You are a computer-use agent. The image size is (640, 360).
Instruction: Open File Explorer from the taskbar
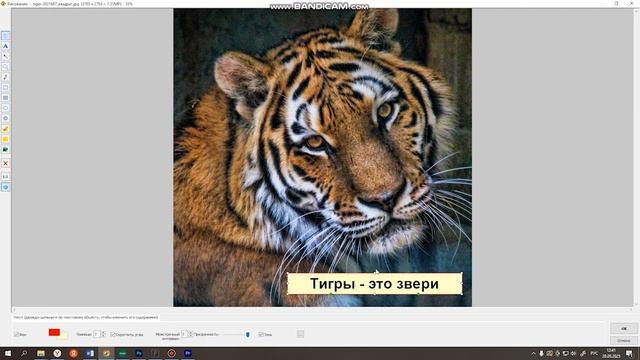tap(41, 353)
